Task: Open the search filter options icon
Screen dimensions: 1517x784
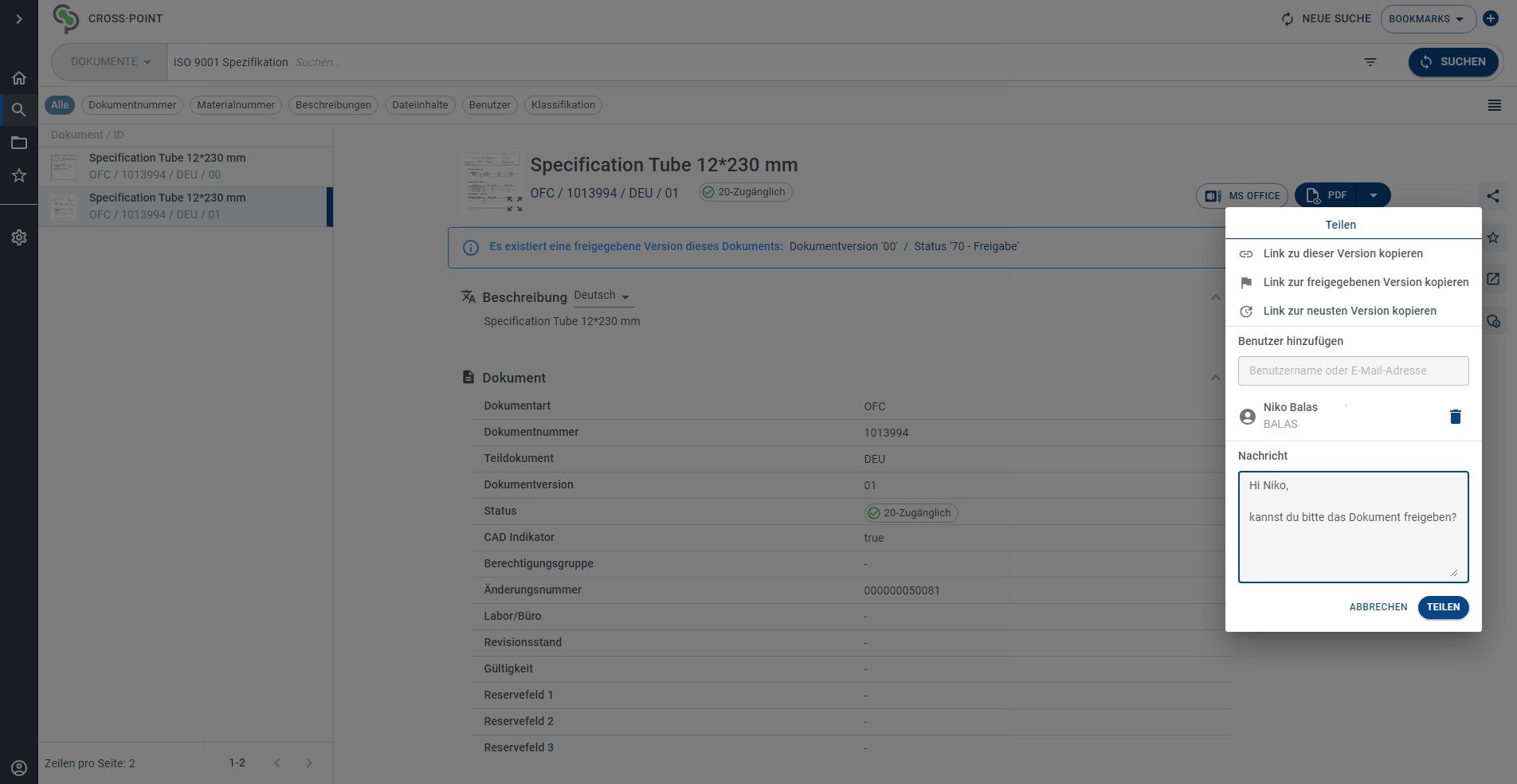Action: pos(1370,62)
